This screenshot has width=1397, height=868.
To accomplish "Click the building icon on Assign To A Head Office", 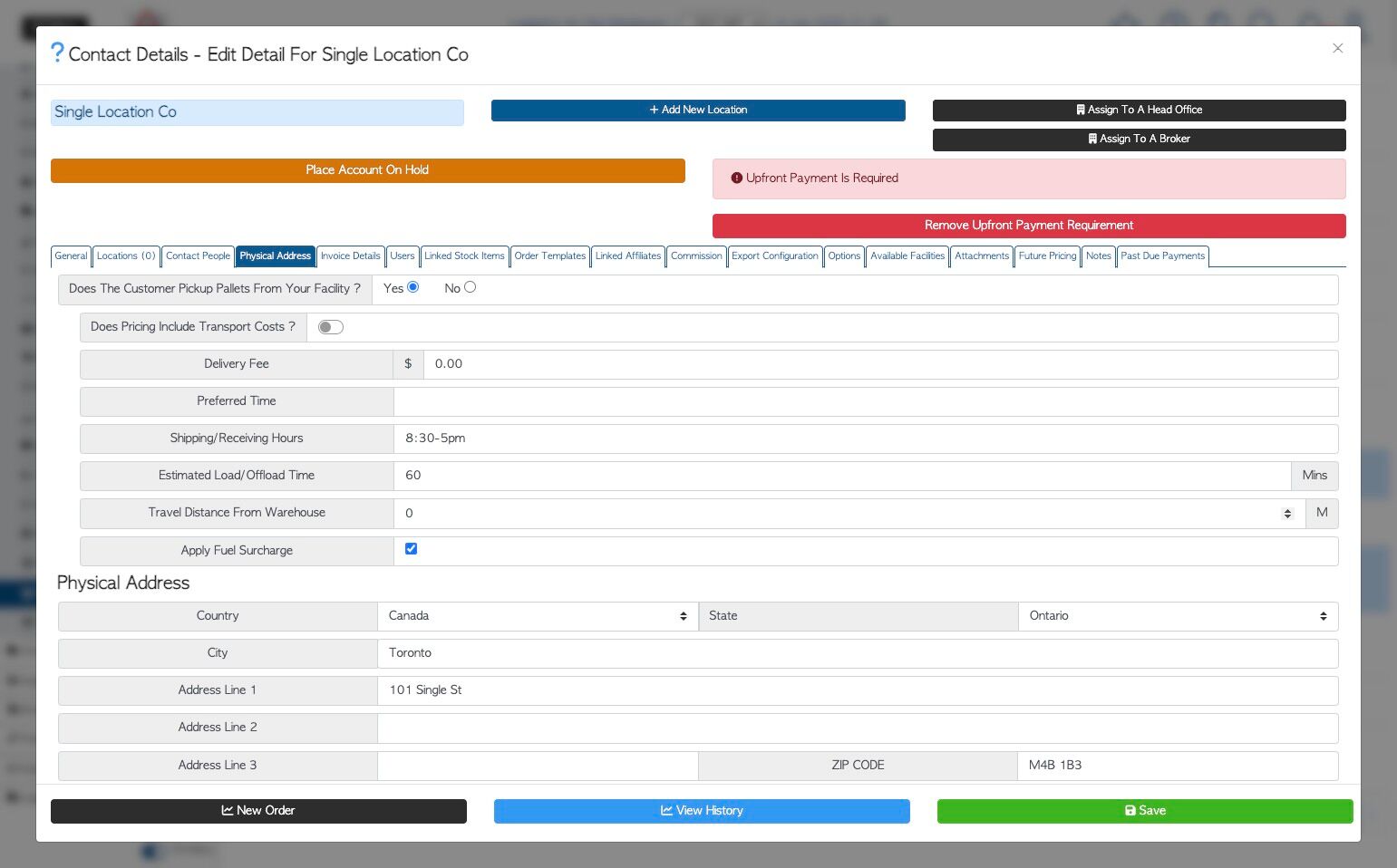I will click(1081, 110).
